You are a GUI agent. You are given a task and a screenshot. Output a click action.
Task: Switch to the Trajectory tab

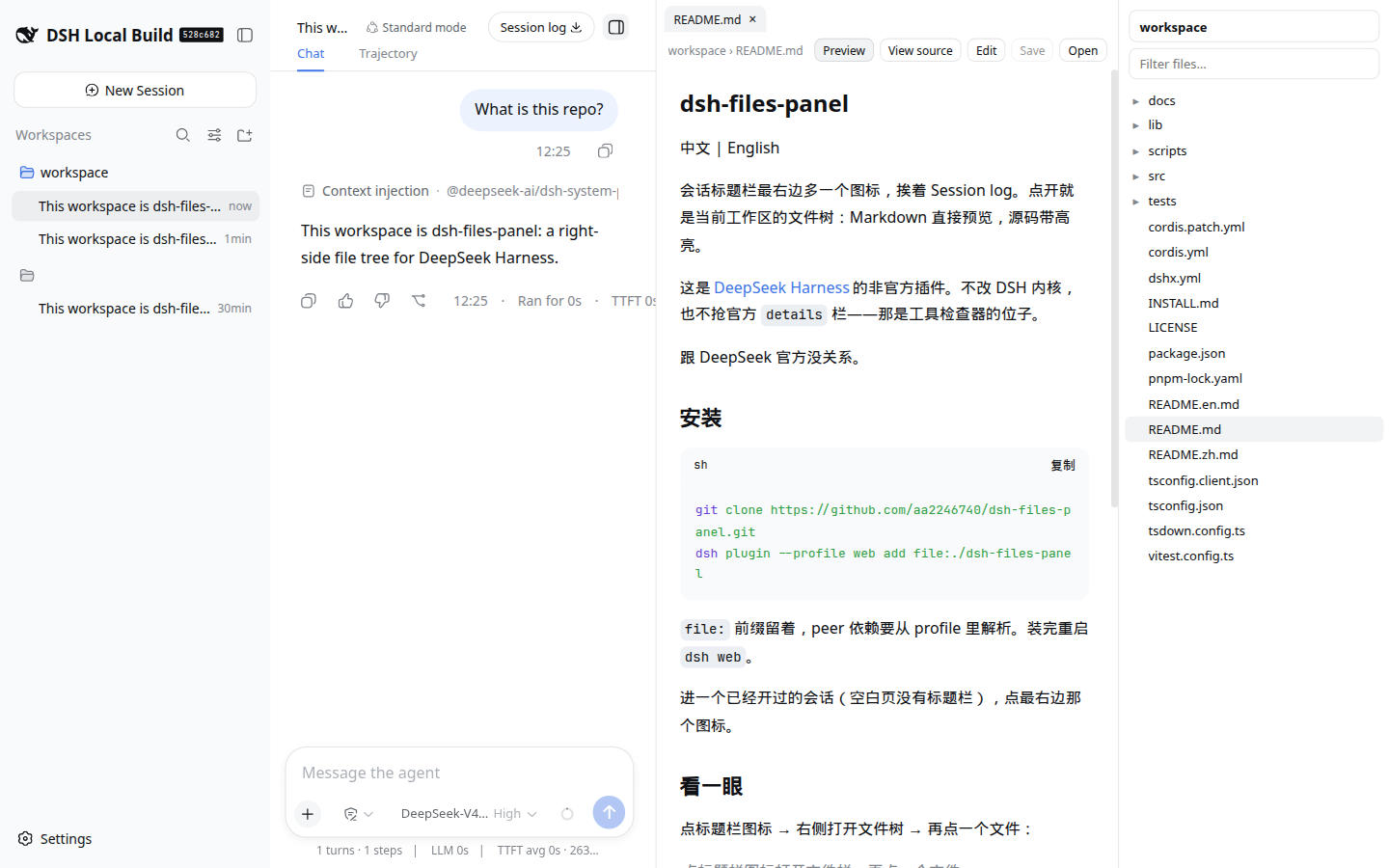click(388, 54)
